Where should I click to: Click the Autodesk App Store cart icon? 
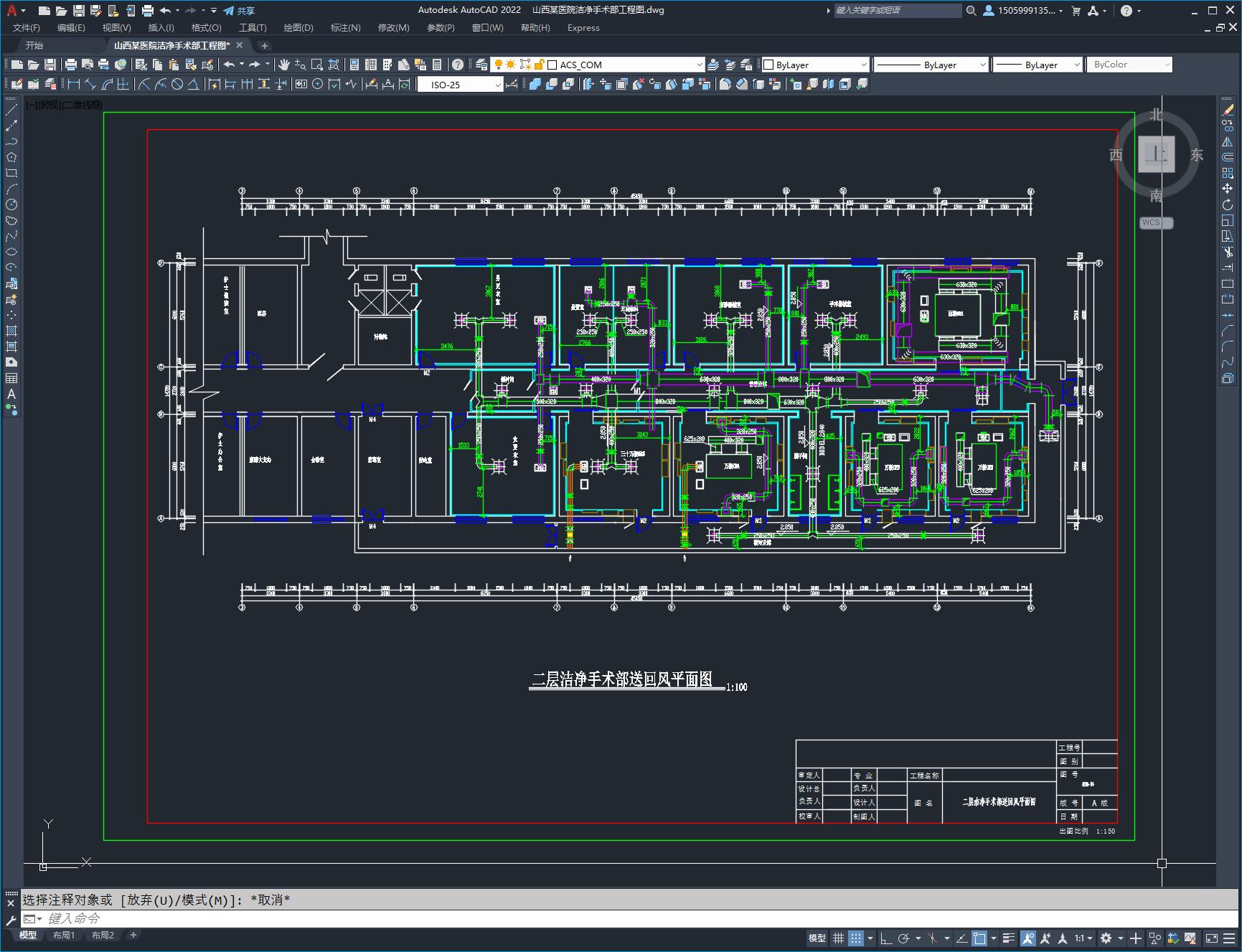1076,11
